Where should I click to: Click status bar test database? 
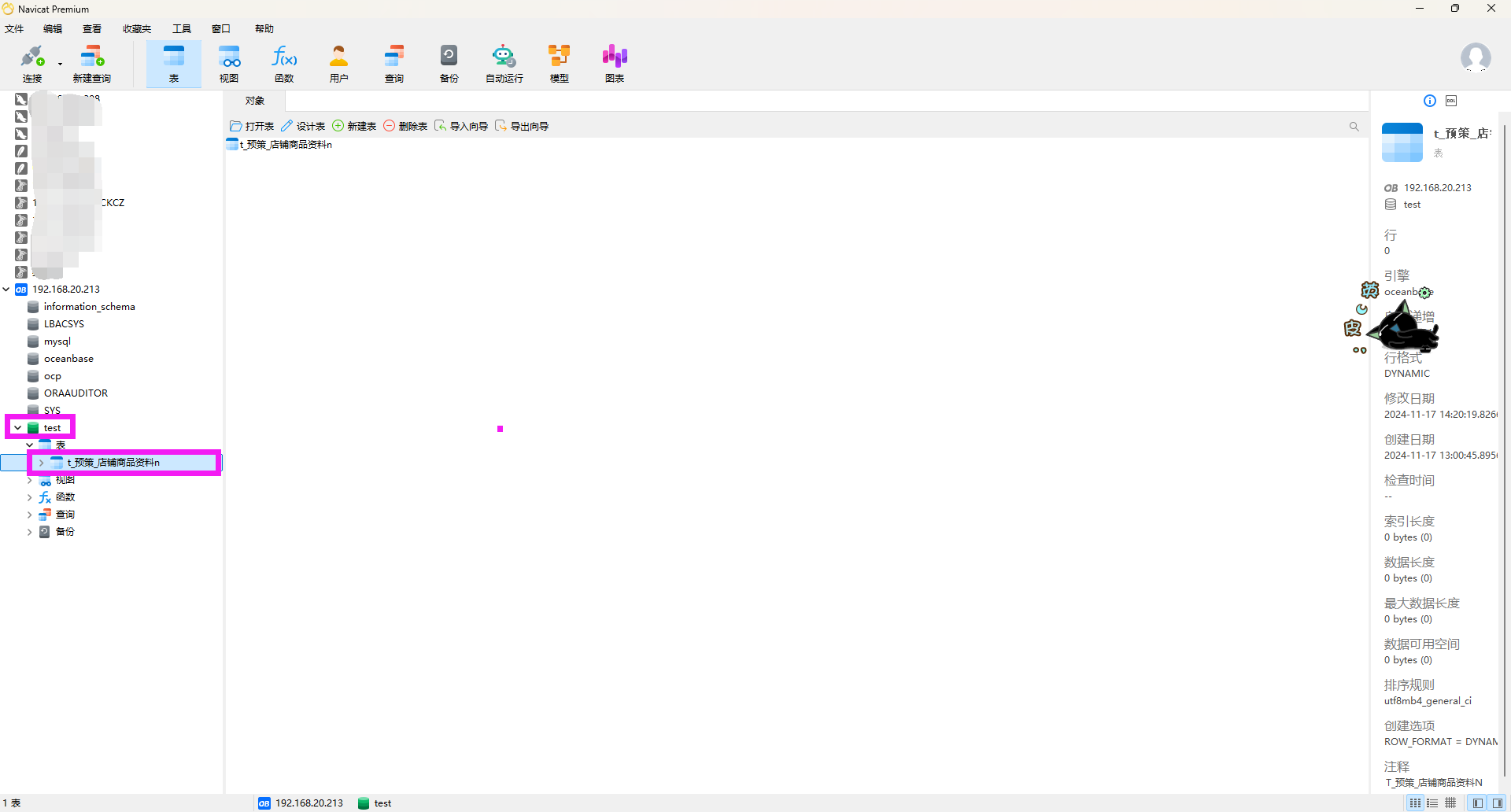click(x=375, y=803)
